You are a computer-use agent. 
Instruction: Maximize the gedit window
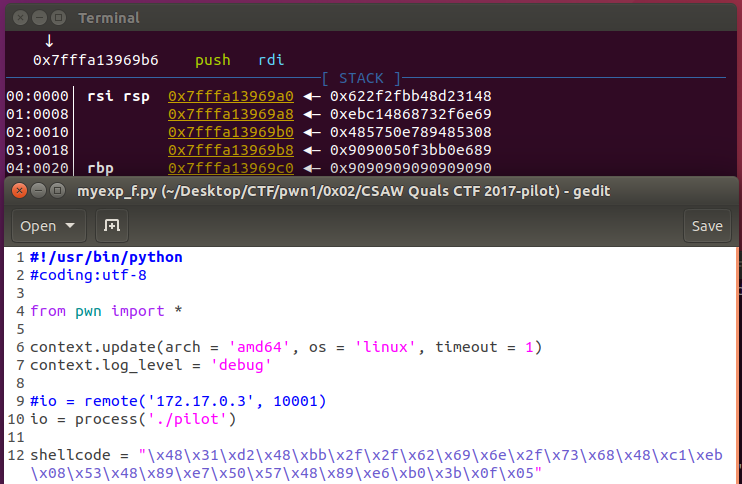[57, 191]
